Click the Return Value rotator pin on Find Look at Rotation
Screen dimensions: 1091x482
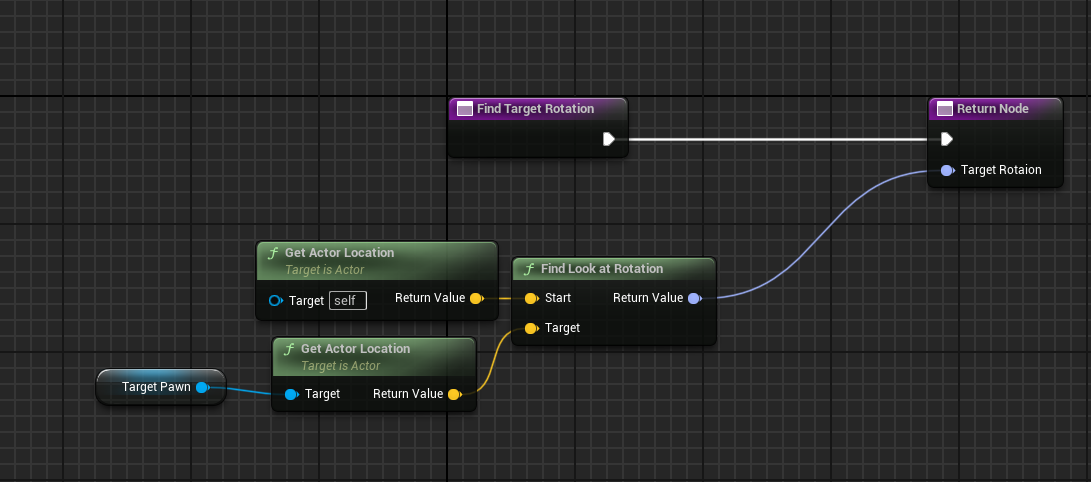tap(694, 298)
